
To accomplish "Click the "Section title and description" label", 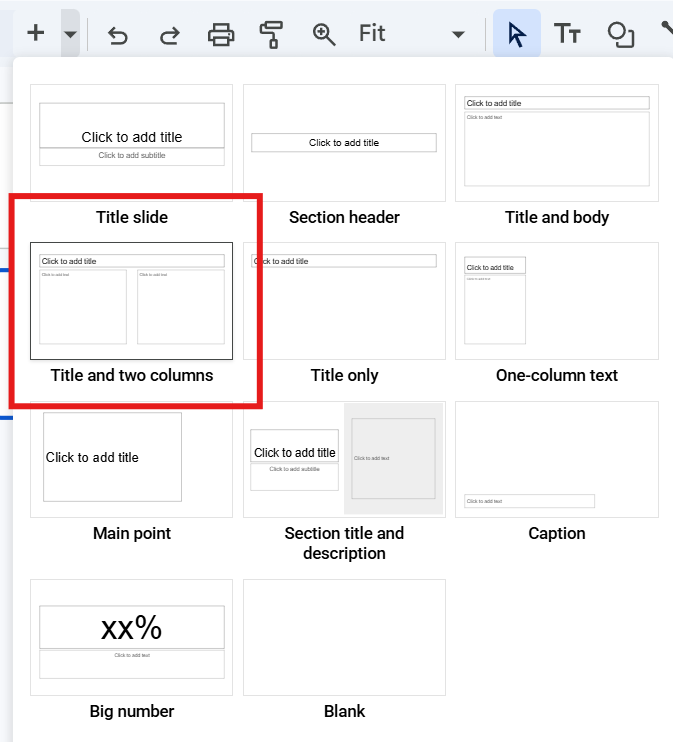I will click(345, 543).
